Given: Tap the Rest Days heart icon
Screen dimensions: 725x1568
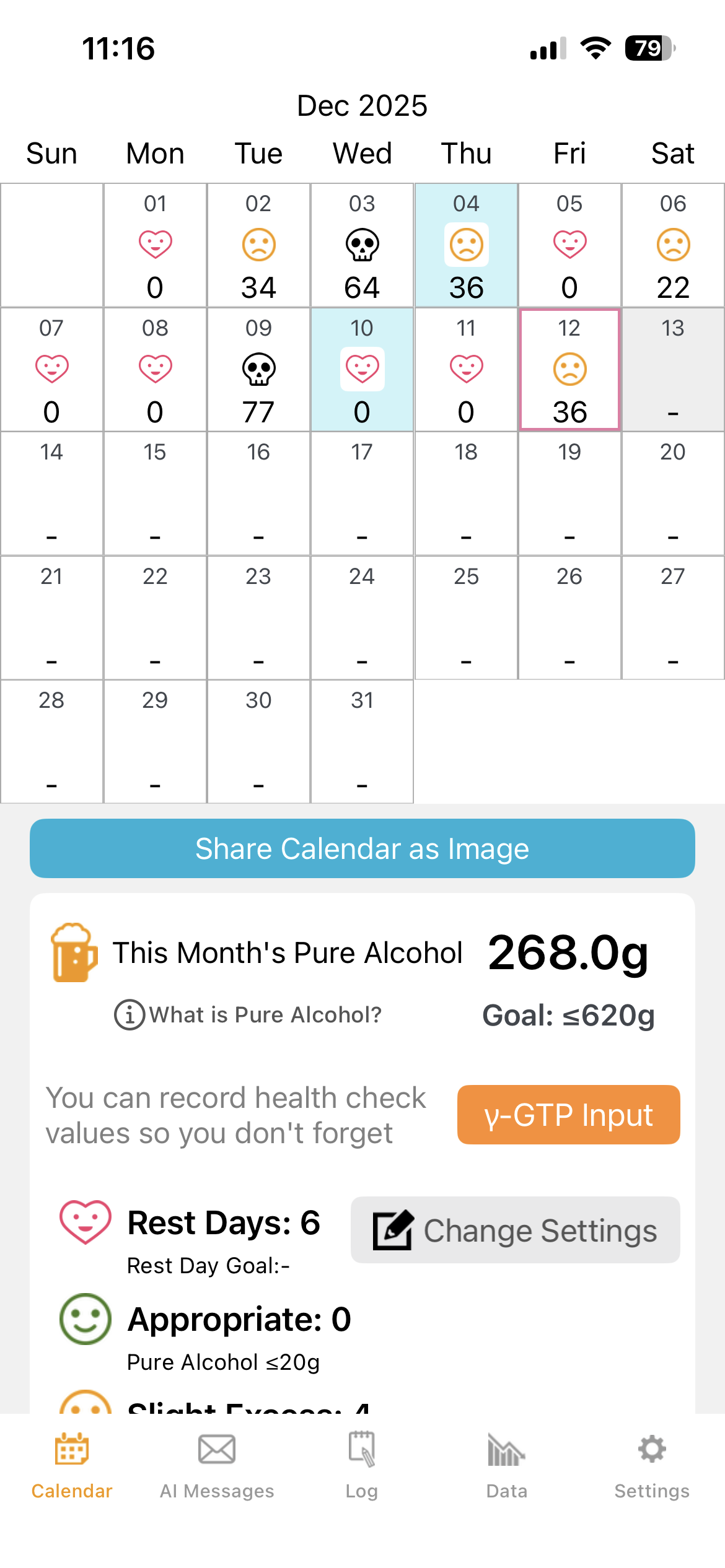Looking at the screenshot, I should (x=86, y=1221).
